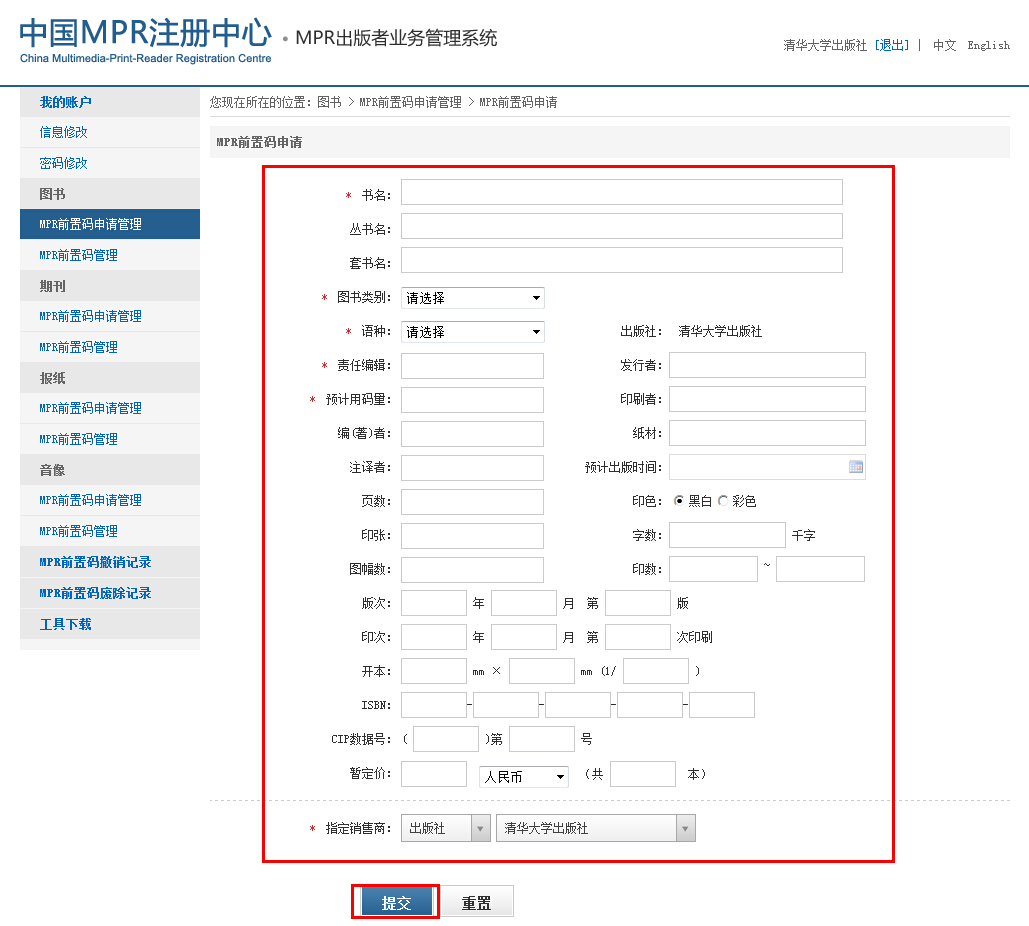The height and width of the screenshot is (926, 1029).
Task: Select the 黑白 print color radio button
Action: [680, 501]
